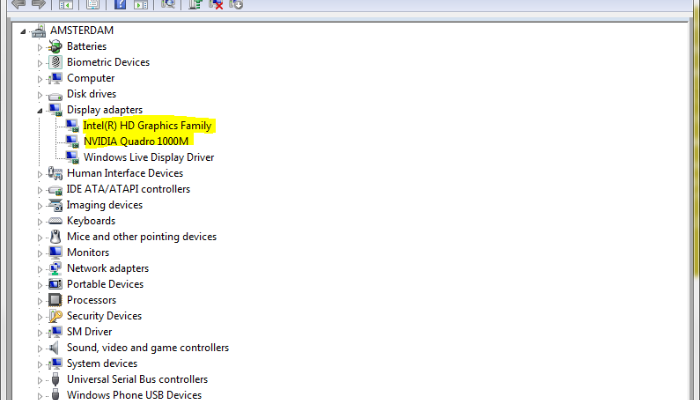The width and height of the screenshot is (700, 400).
Task: Click the Sound, video and game controllers icon
Action: [56, 348]
